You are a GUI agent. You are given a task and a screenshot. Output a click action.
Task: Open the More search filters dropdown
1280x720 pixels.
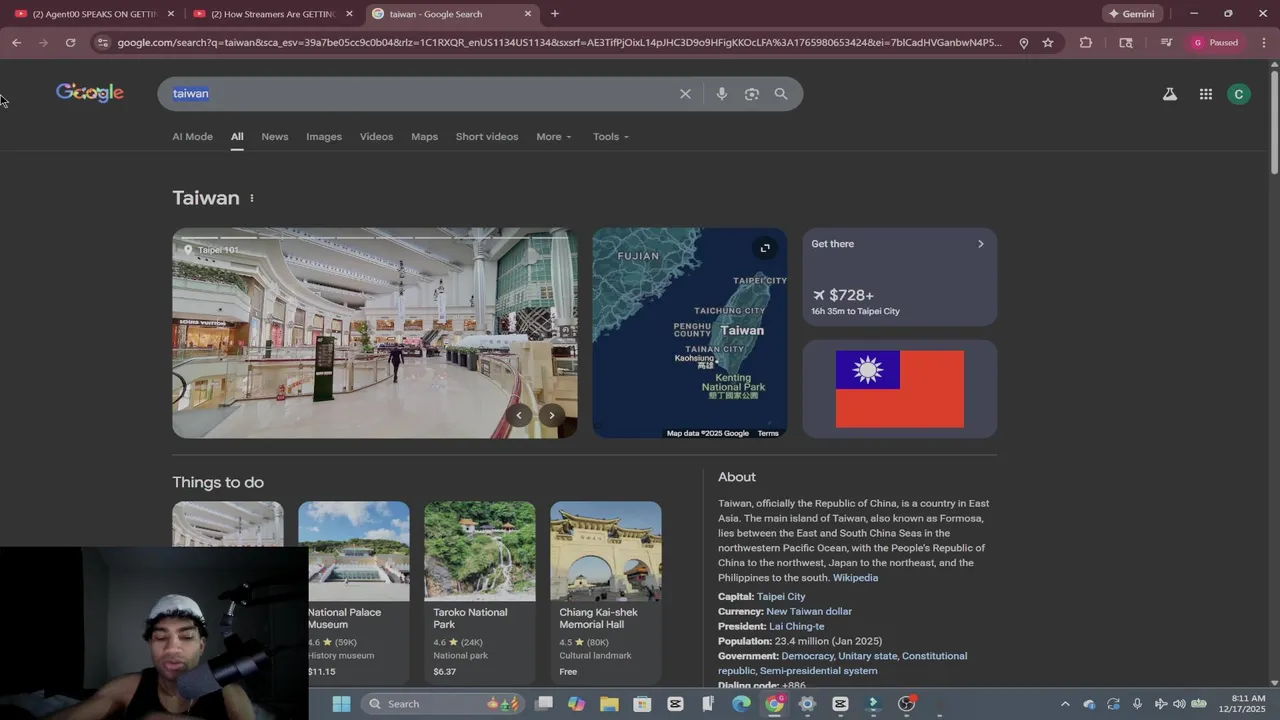pos(554,137)
